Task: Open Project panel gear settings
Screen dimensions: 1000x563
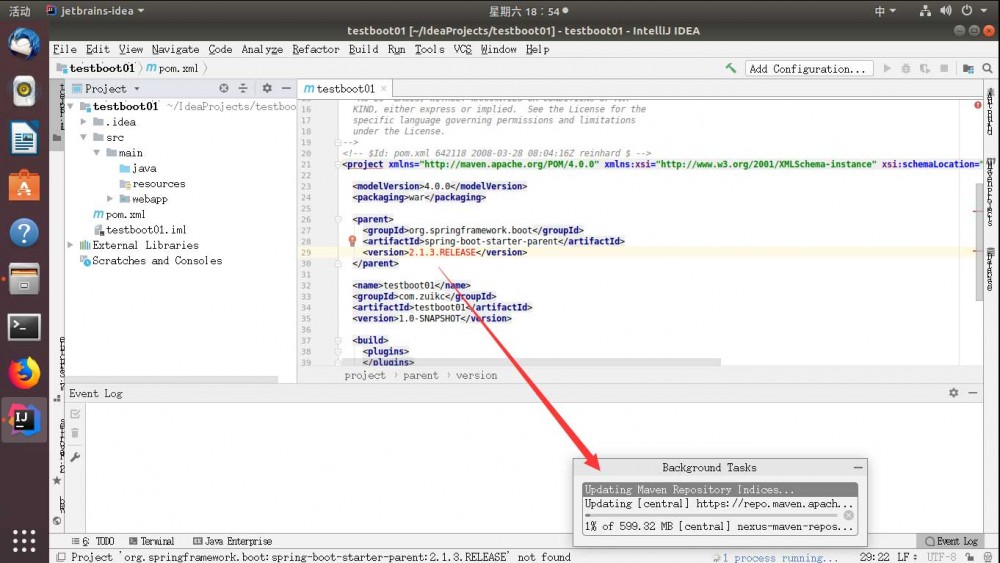Action: 266,89
